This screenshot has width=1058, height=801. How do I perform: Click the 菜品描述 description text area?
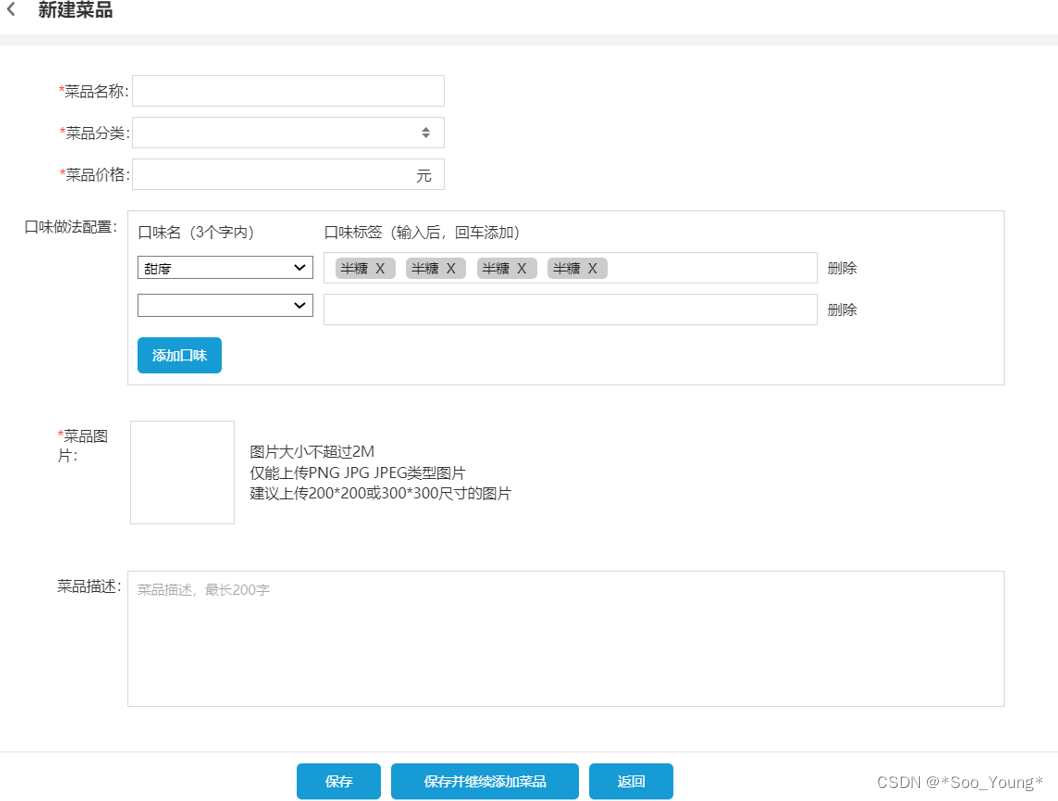coord(565,637)
